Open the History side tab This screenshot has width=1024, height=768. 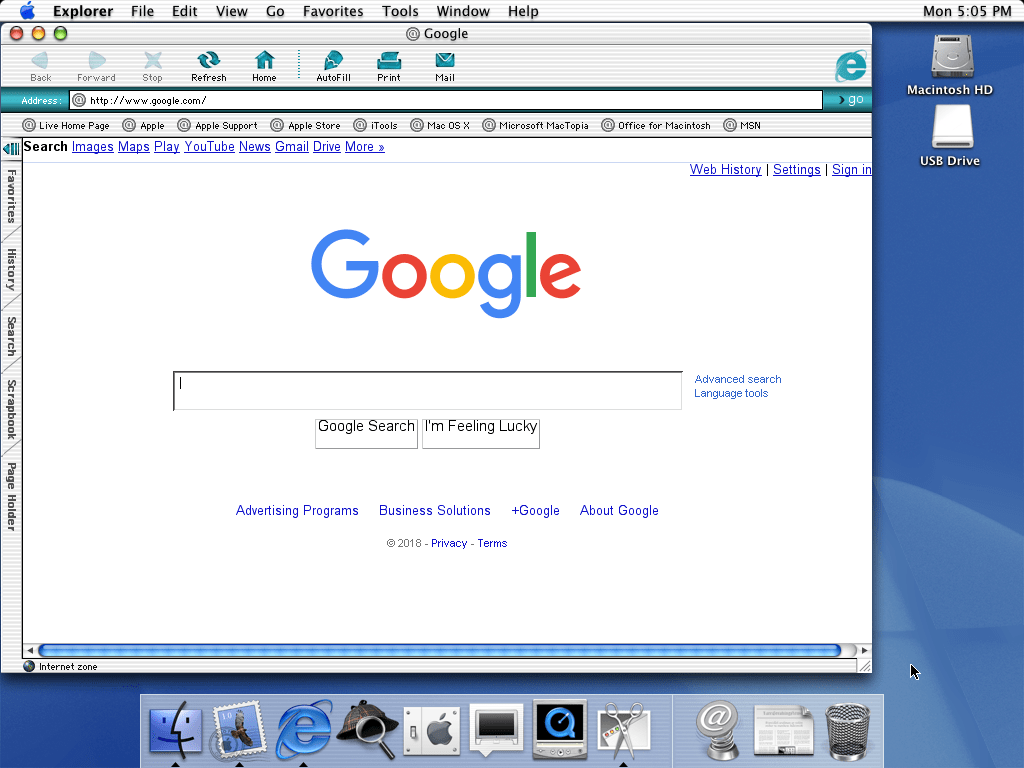click(x=11, y=269)
